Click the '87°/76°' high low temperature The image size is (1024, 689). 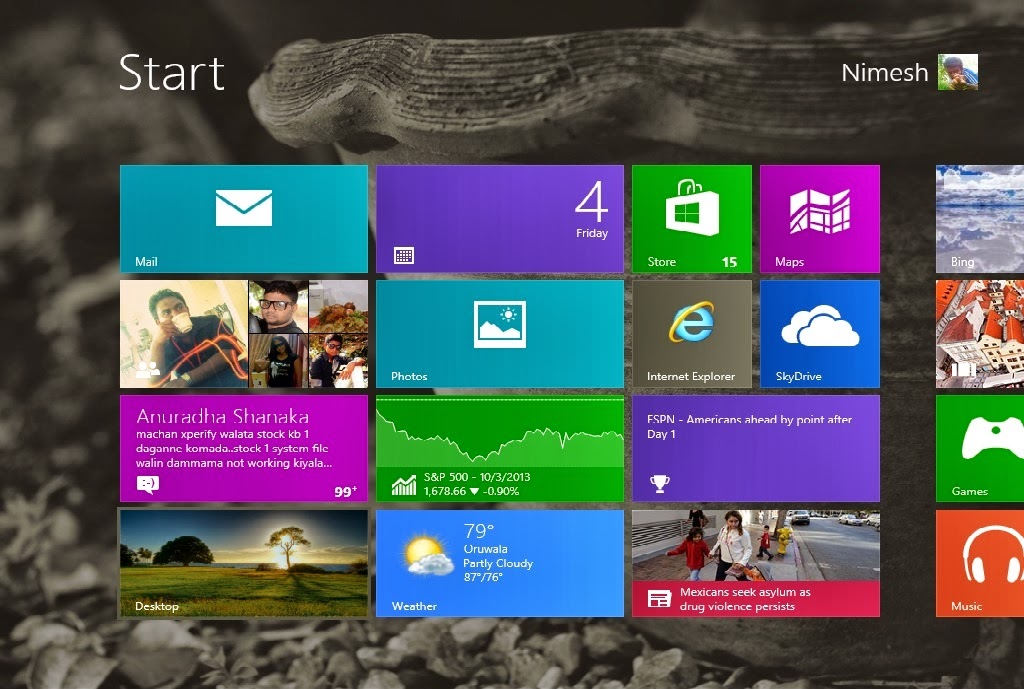483,577
